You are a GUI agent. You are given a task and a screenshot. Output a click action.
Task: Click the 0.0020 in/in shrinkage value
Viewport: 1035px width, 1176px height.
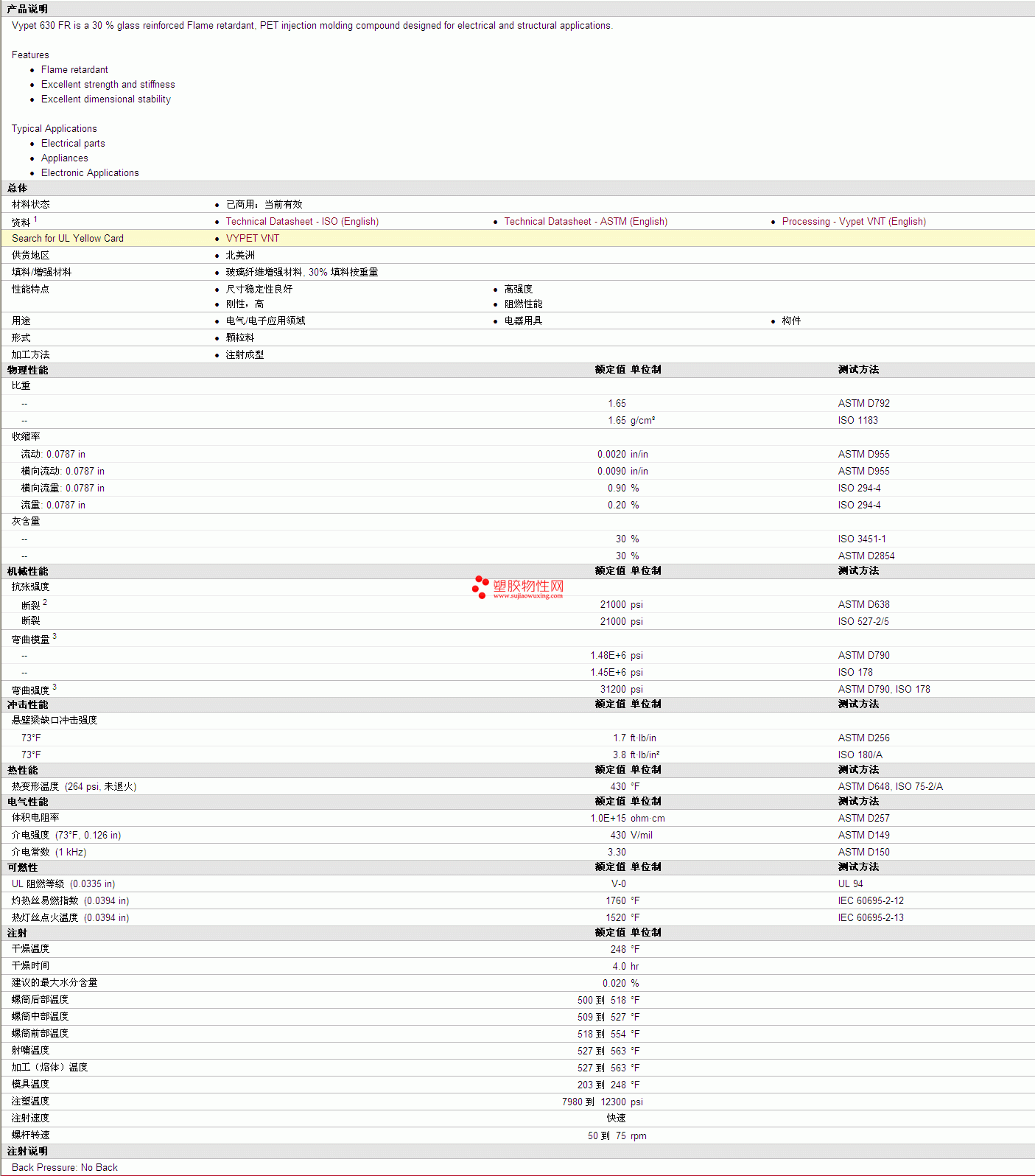point(622,454)
